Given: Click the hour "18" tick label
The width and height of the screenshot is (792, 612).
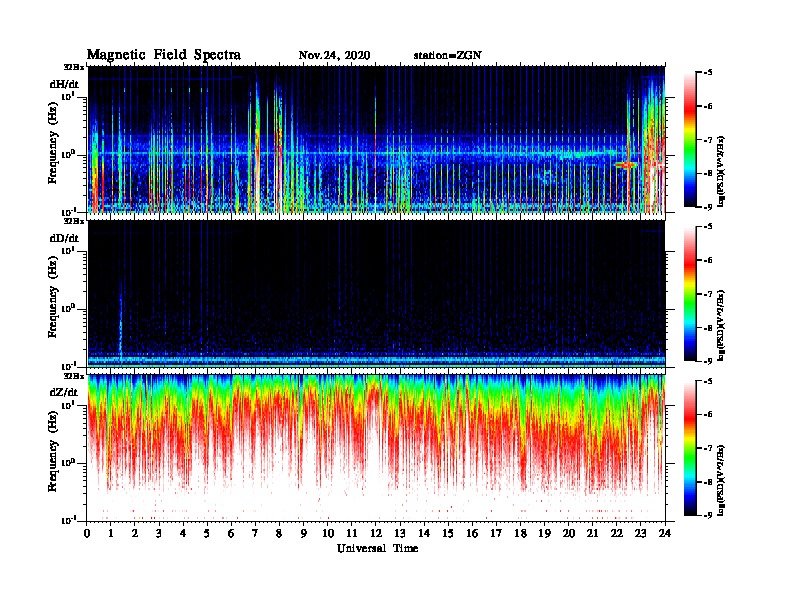Looking at the screenshot, I should pyautogui.click(x=520, y=534).
